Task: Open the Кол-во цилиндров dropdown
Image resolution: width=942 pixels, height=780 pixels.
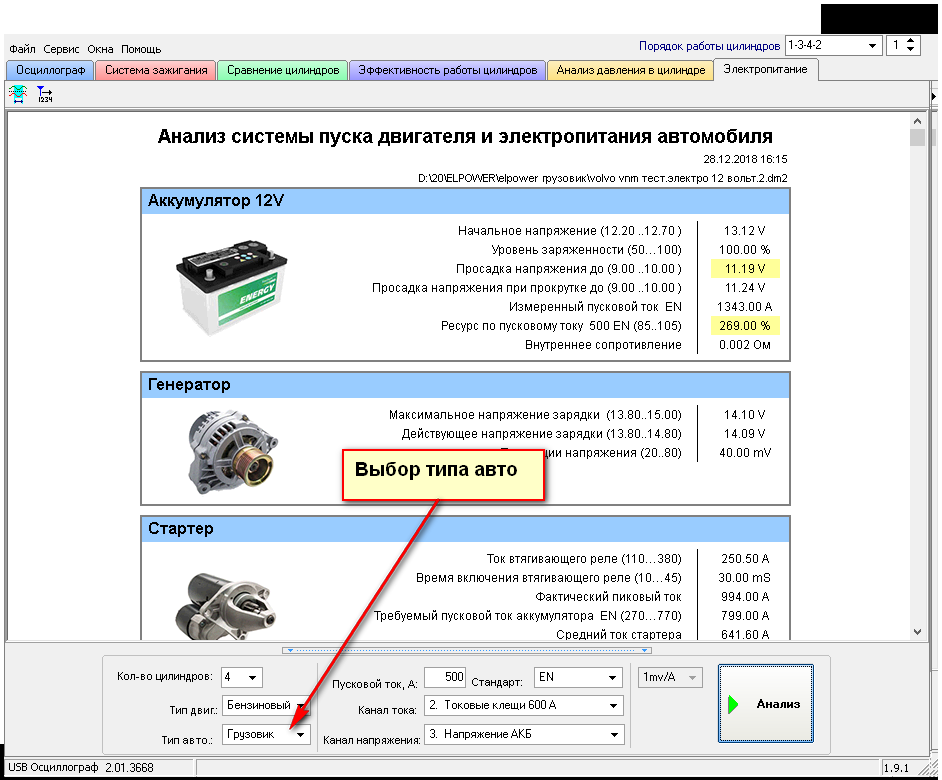Action: coord(252,677)
